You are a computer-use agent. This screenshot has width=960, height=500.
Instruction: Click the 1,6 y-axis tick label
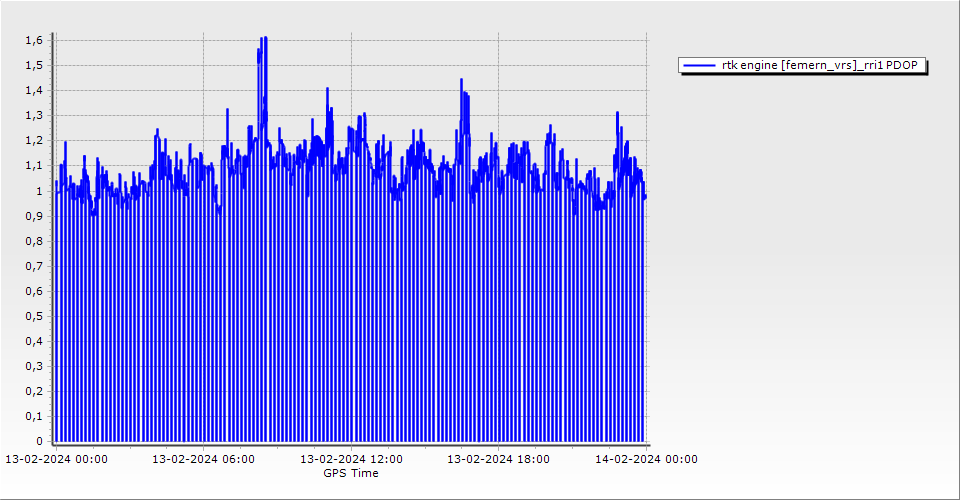(x=33, y=41)
